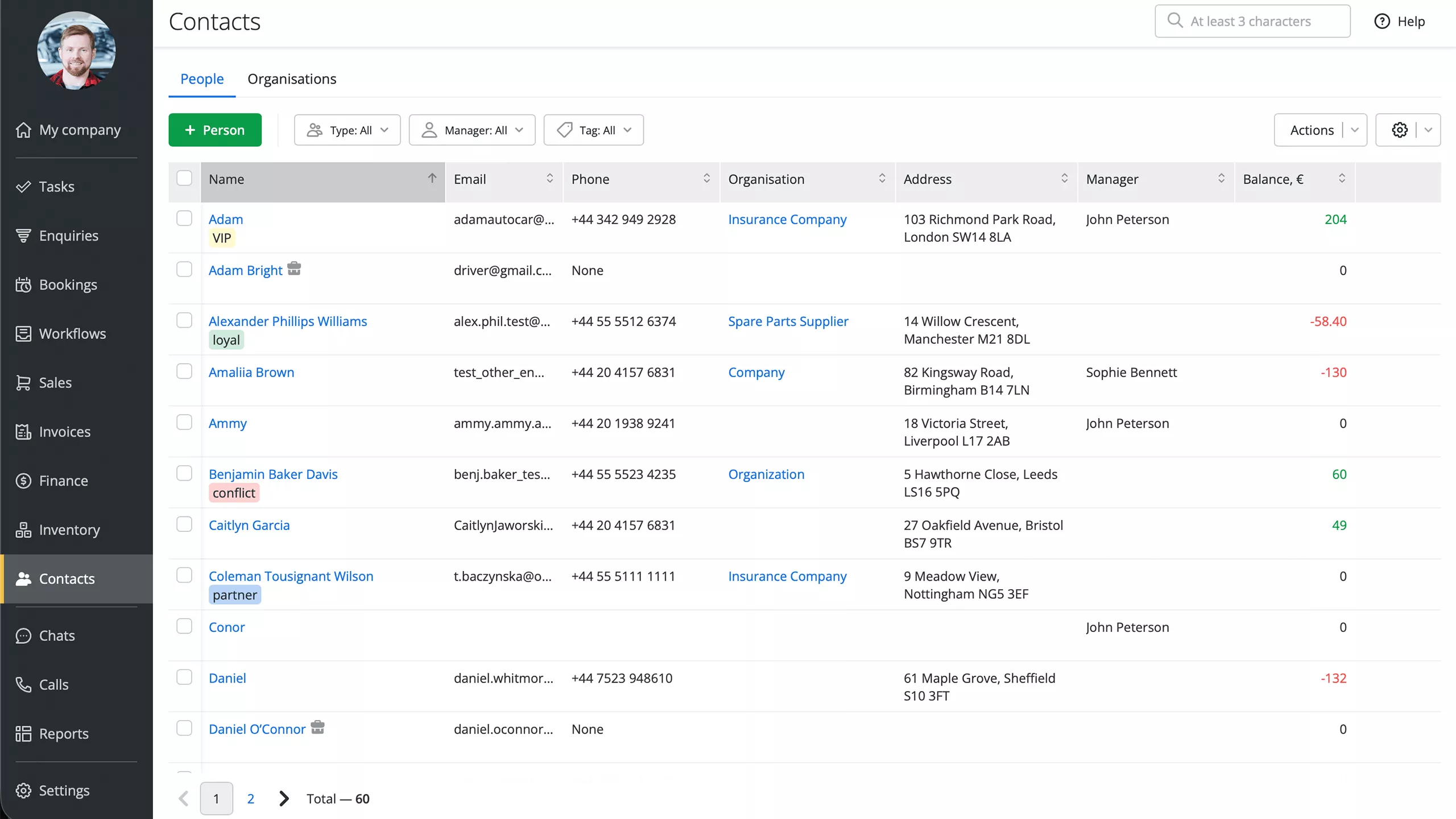The width and height of the screenshot is (1456, 819).
Task: Go to page 2 of contacts
Action: click(250, 799)
